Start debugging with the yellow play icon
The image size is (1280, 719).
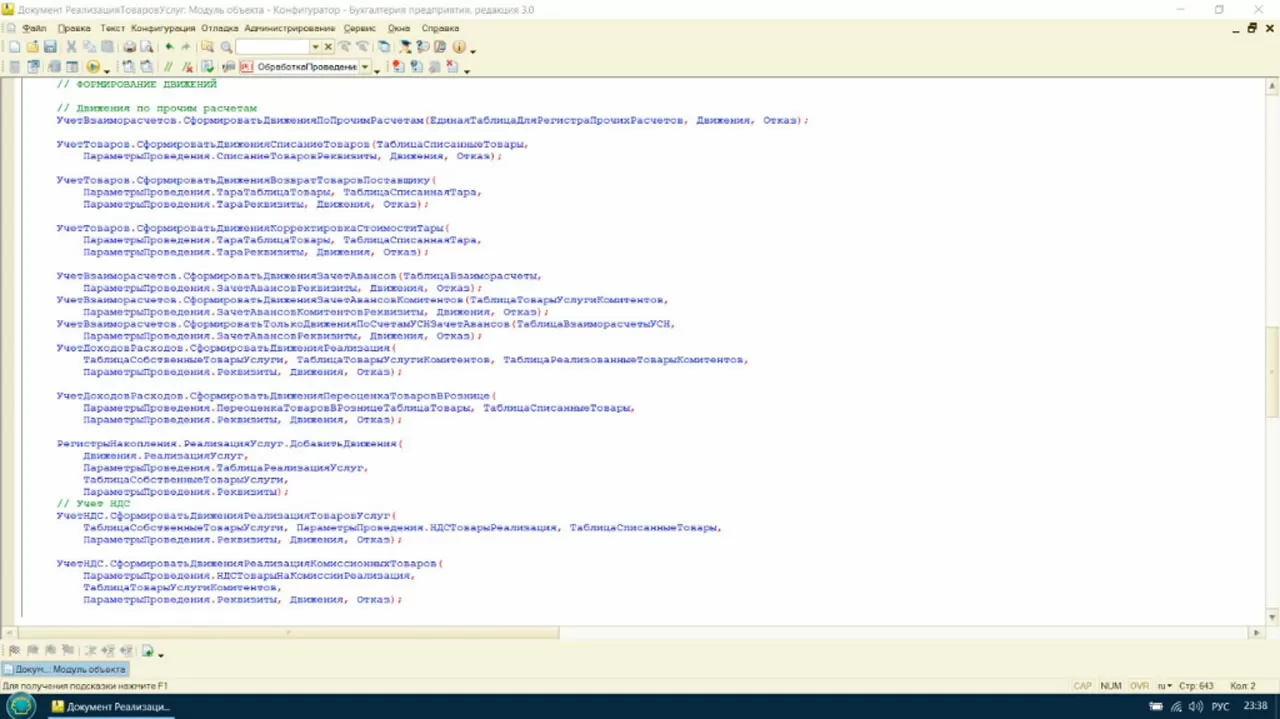(93, 67)
